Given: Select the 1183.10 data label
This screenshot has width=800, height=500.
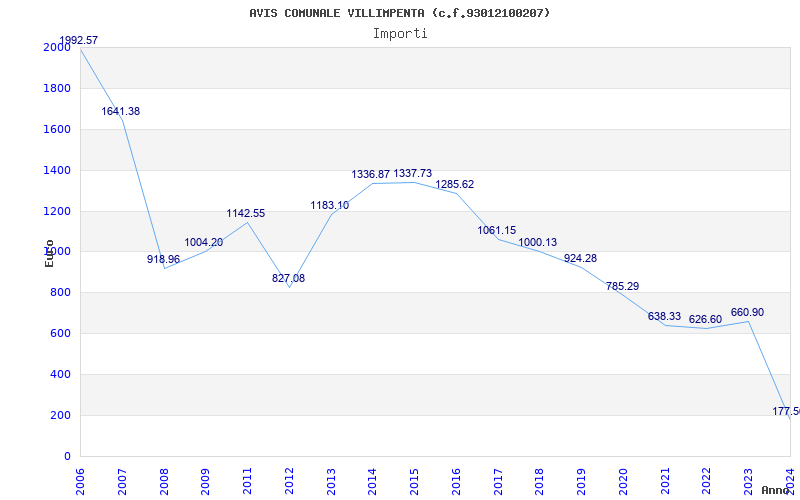Looking at the screenshot, I should [x=330, y=205].
